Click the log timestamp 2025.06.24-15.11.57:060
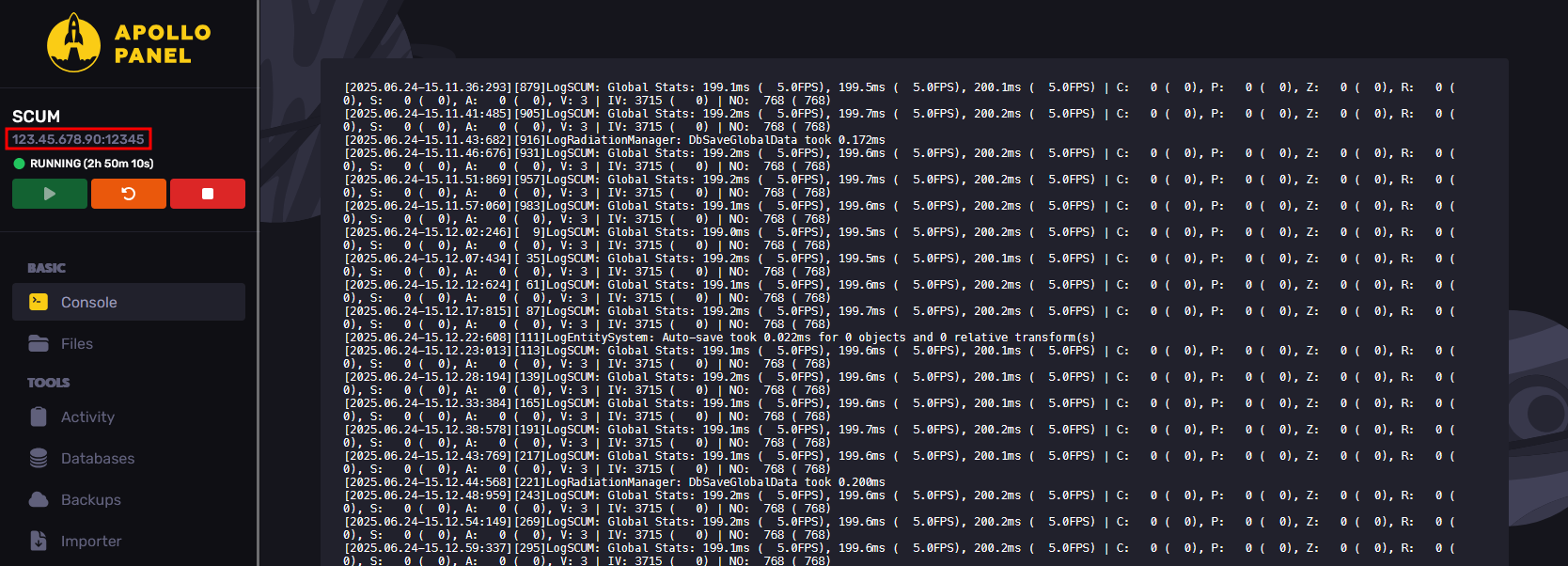This screenshot has width=1568, height=566. click(429, 206)
